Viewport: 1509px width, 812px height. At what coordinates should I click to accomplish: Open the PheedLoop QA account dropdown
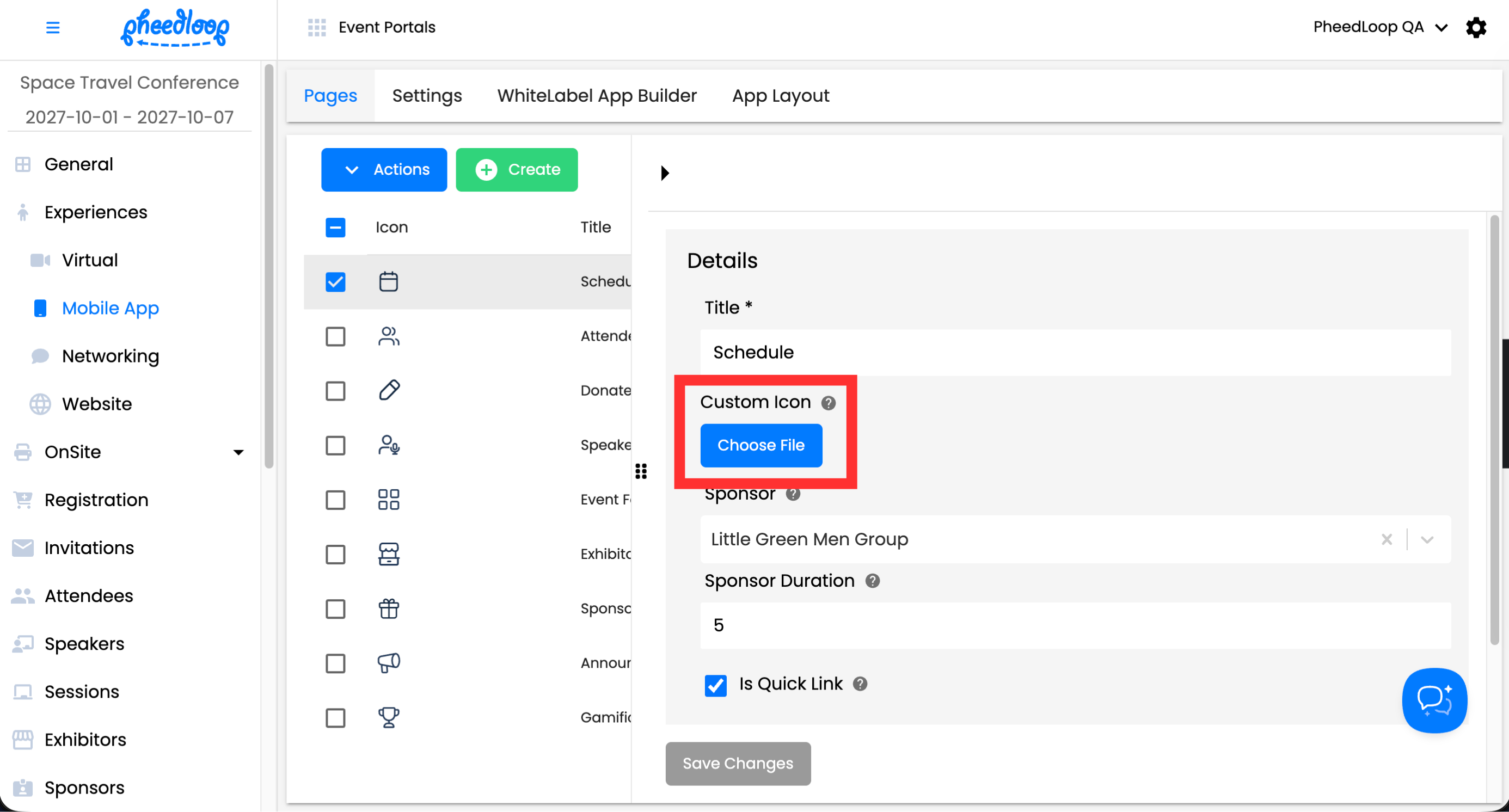click(1379, 27)
